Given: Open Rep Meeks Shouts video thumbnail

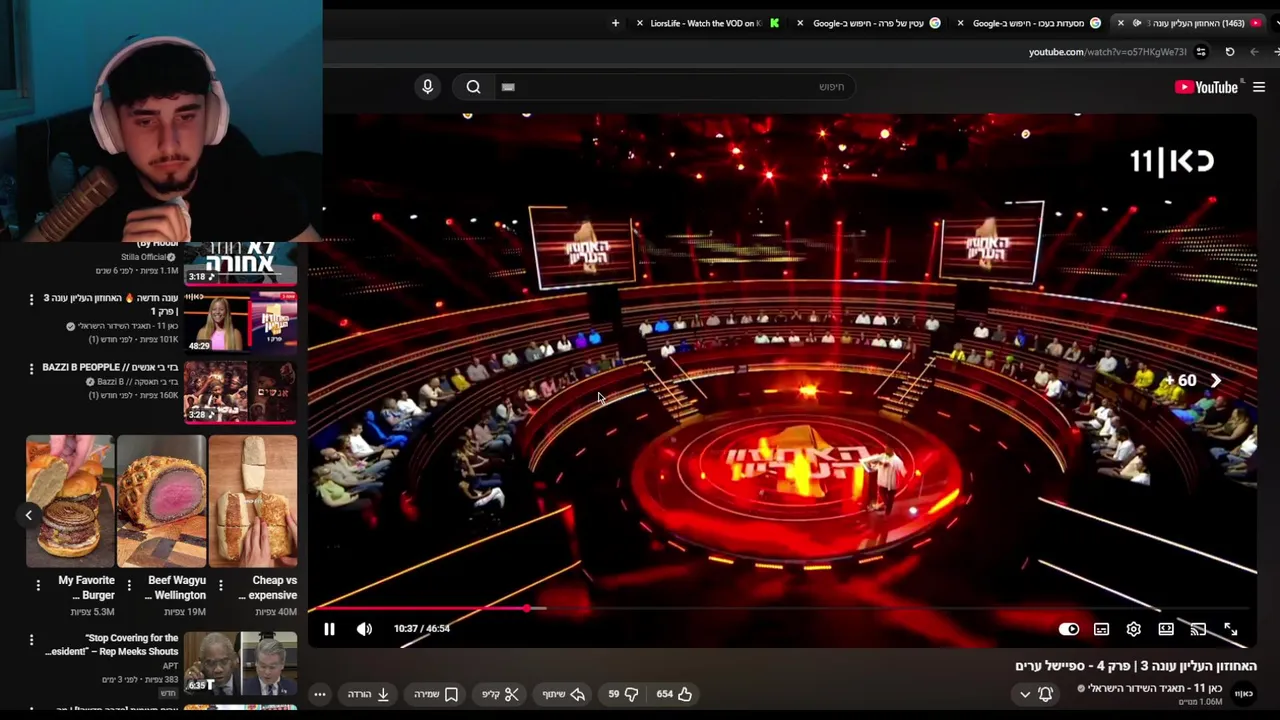Looking at the screenshot, I should coord(240,662).
